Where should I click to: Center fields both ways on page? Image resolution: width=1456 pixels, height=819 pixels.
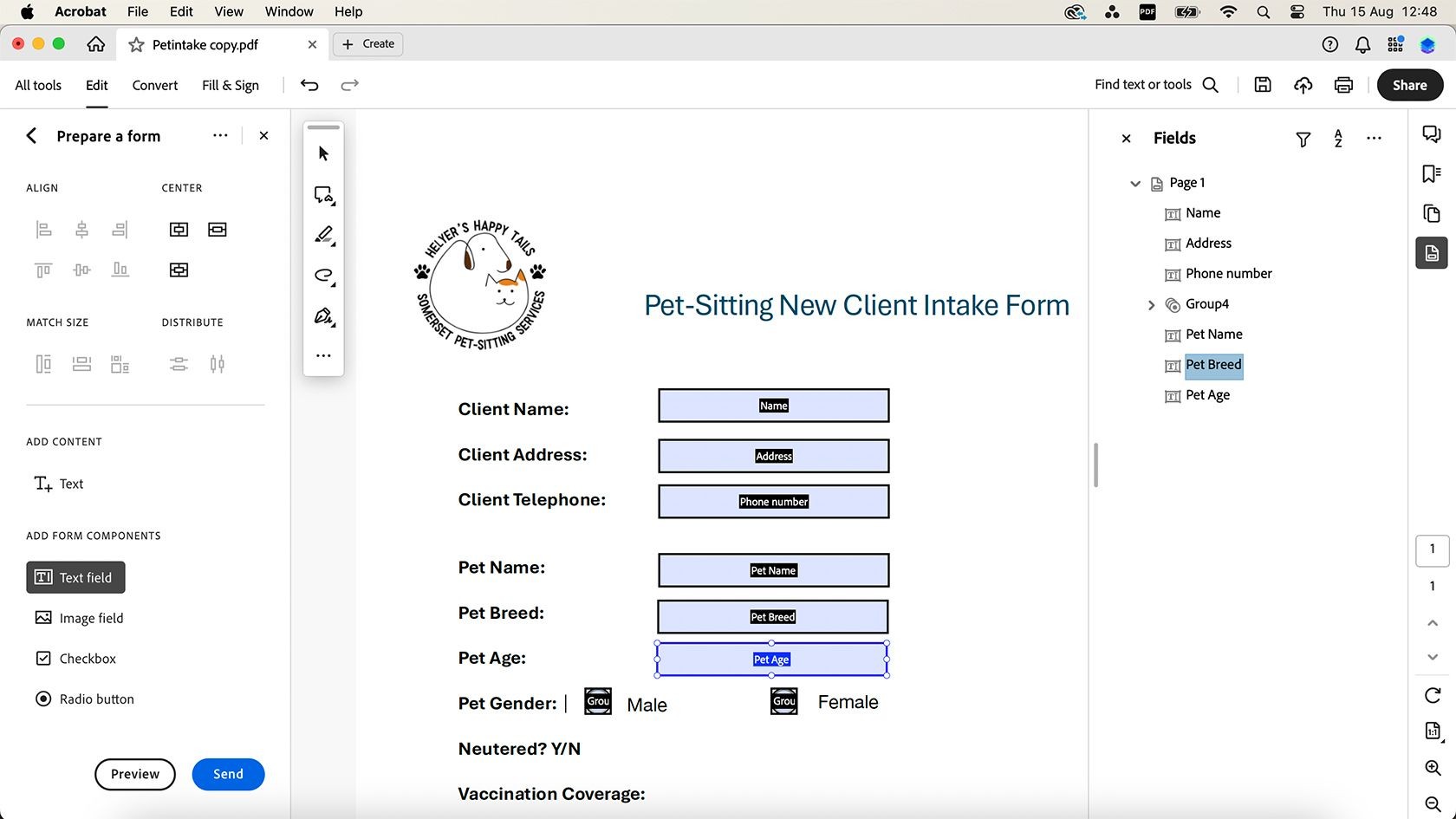[x=179, y=270]
